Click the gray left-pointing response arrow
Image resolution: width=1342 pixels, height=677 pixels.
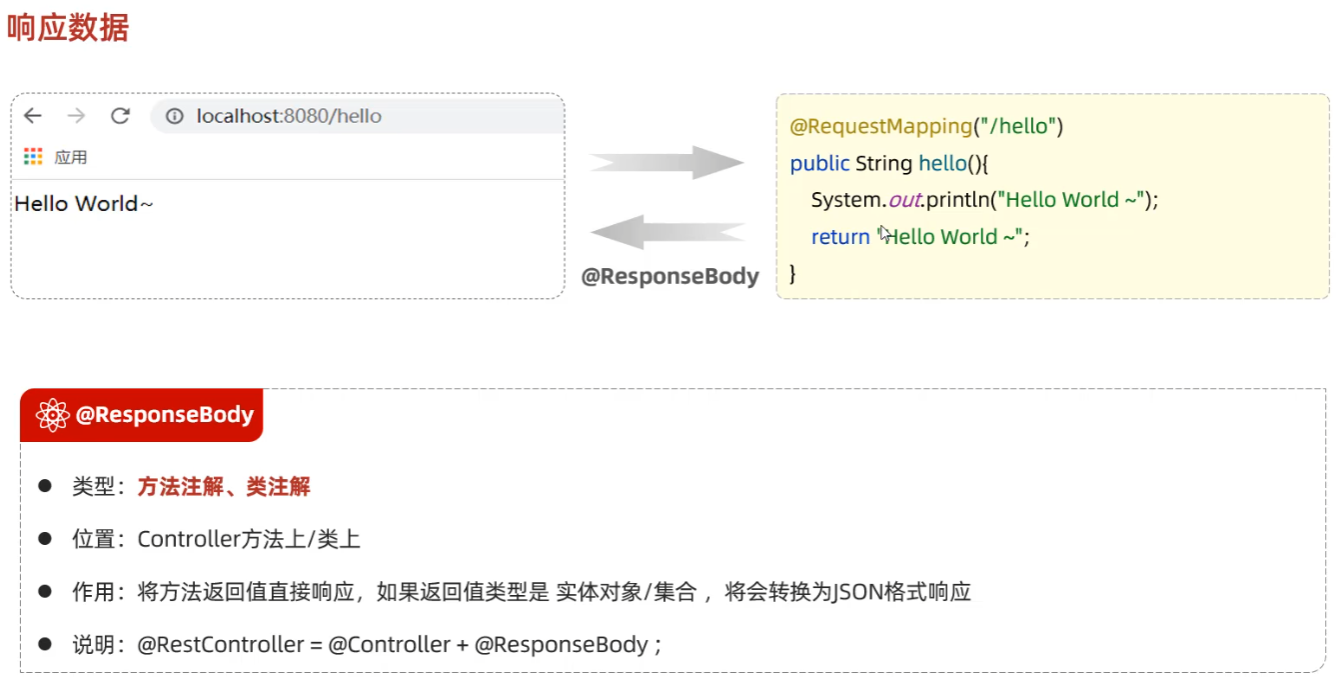click(666, 232)
